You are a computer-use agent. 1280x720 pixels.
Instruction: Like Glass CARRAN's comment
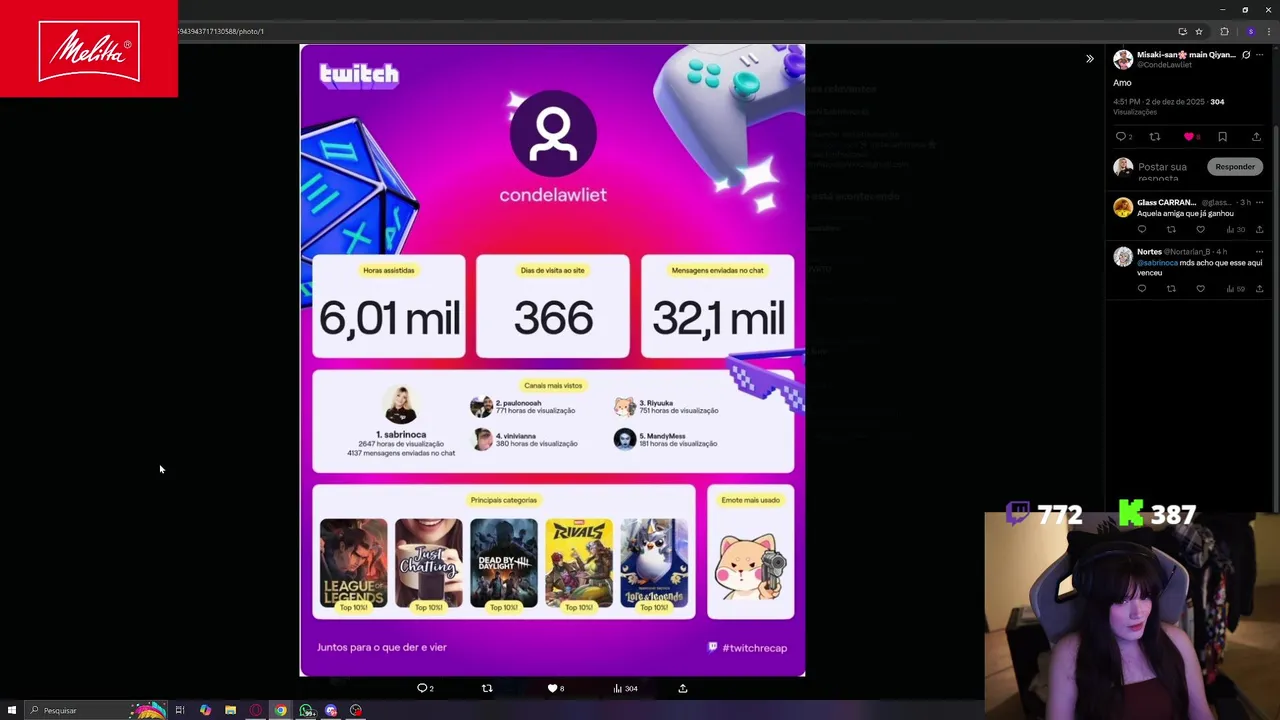pyautogui.click(x=1201, y=230)
